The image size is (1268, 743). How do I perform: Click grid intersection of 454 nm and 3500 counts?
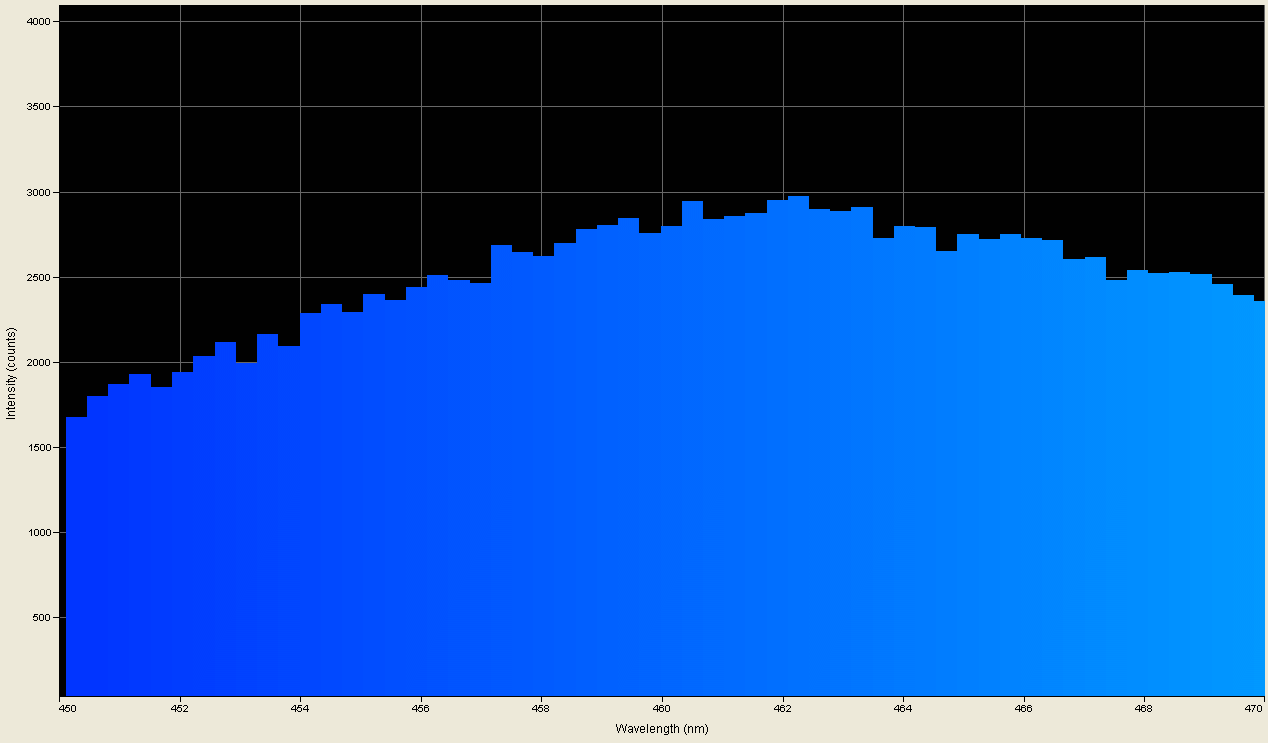coord(301,107)
